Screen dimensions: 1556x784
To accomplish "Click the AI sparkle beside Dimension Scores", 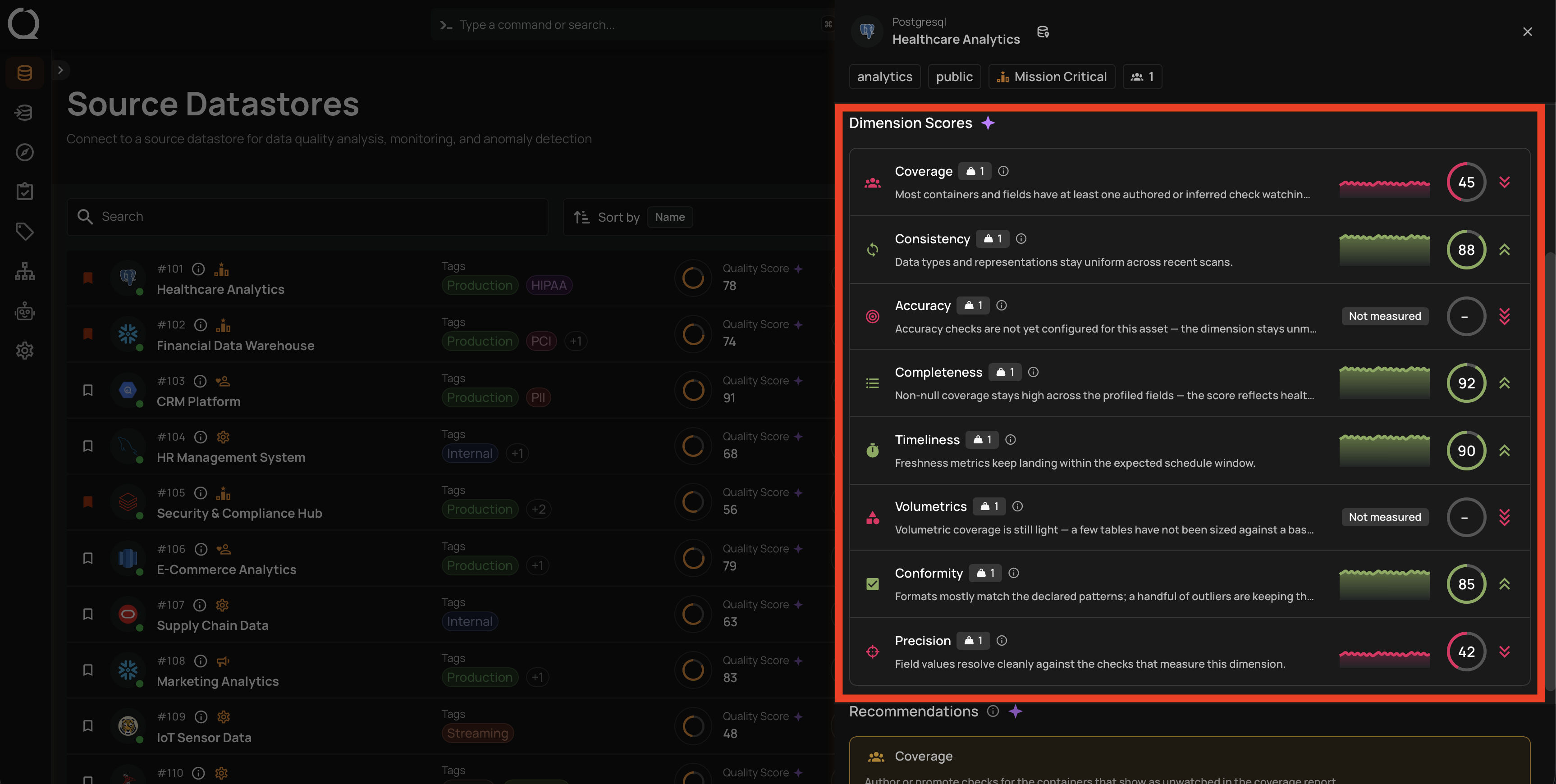I will click(988, 123).
